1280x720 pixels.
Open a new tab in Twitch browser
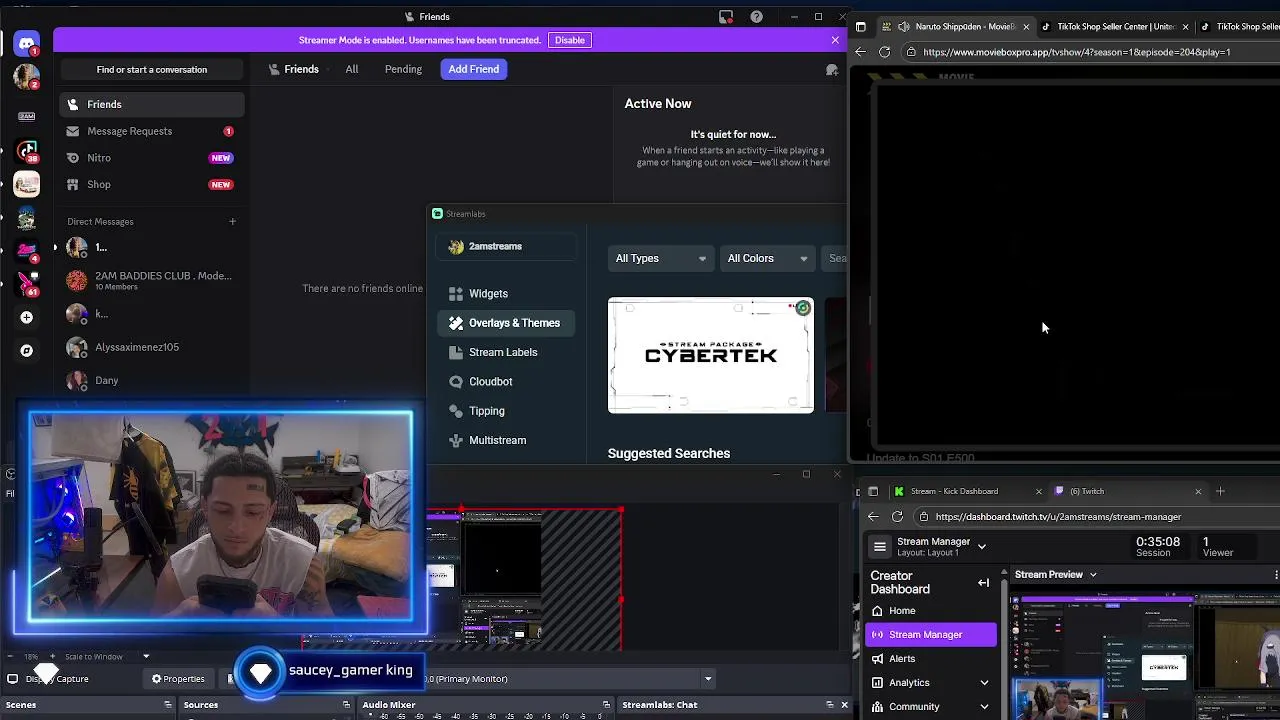1220,491
